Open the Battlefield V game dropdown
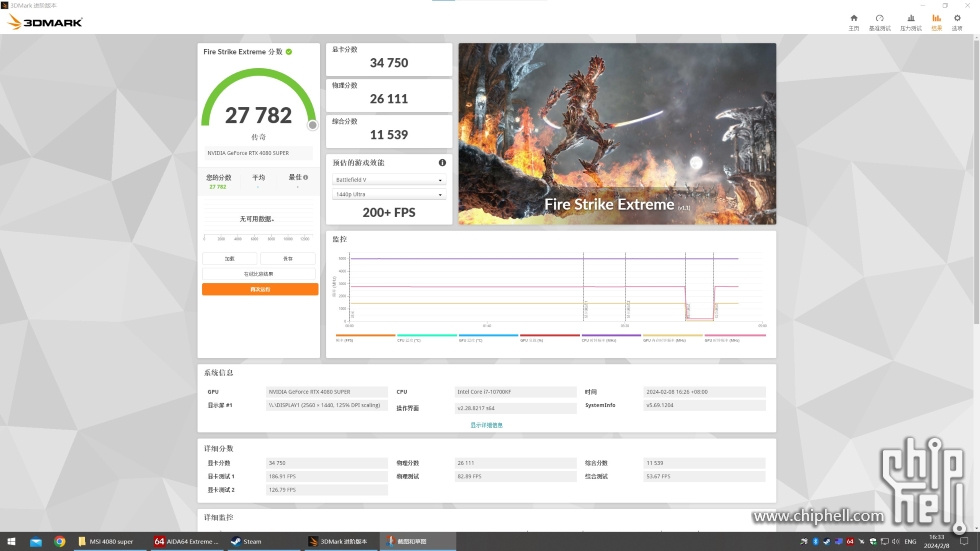 coord(388,180)
